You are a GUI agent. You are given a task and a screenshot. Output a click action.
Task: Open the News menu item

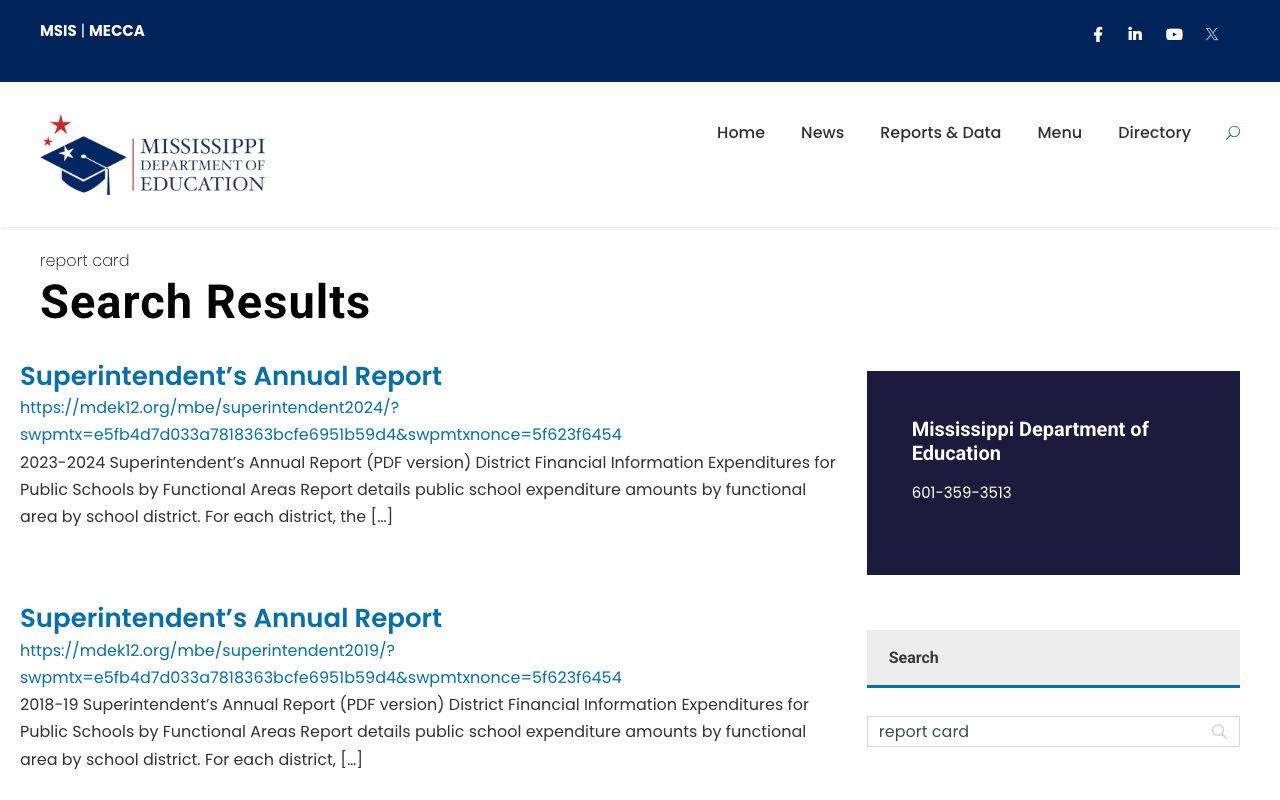coord(822,133)
